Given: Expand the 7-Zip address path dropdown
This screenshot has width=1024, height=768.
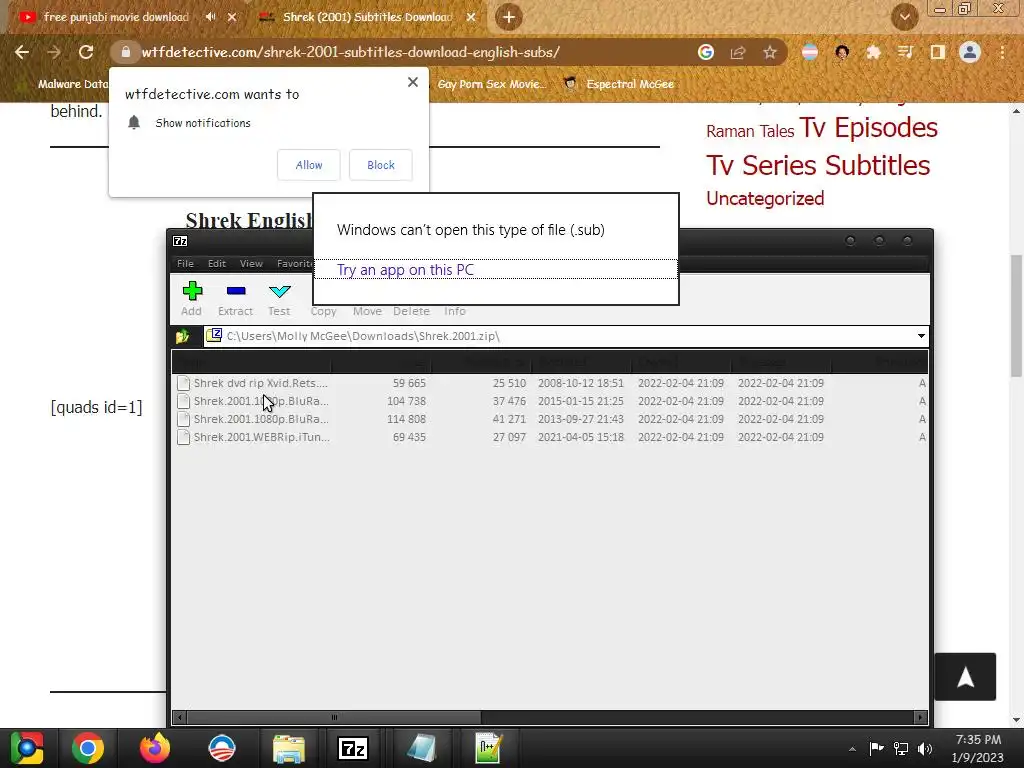Looking at the screenshot, I should 921,336.
